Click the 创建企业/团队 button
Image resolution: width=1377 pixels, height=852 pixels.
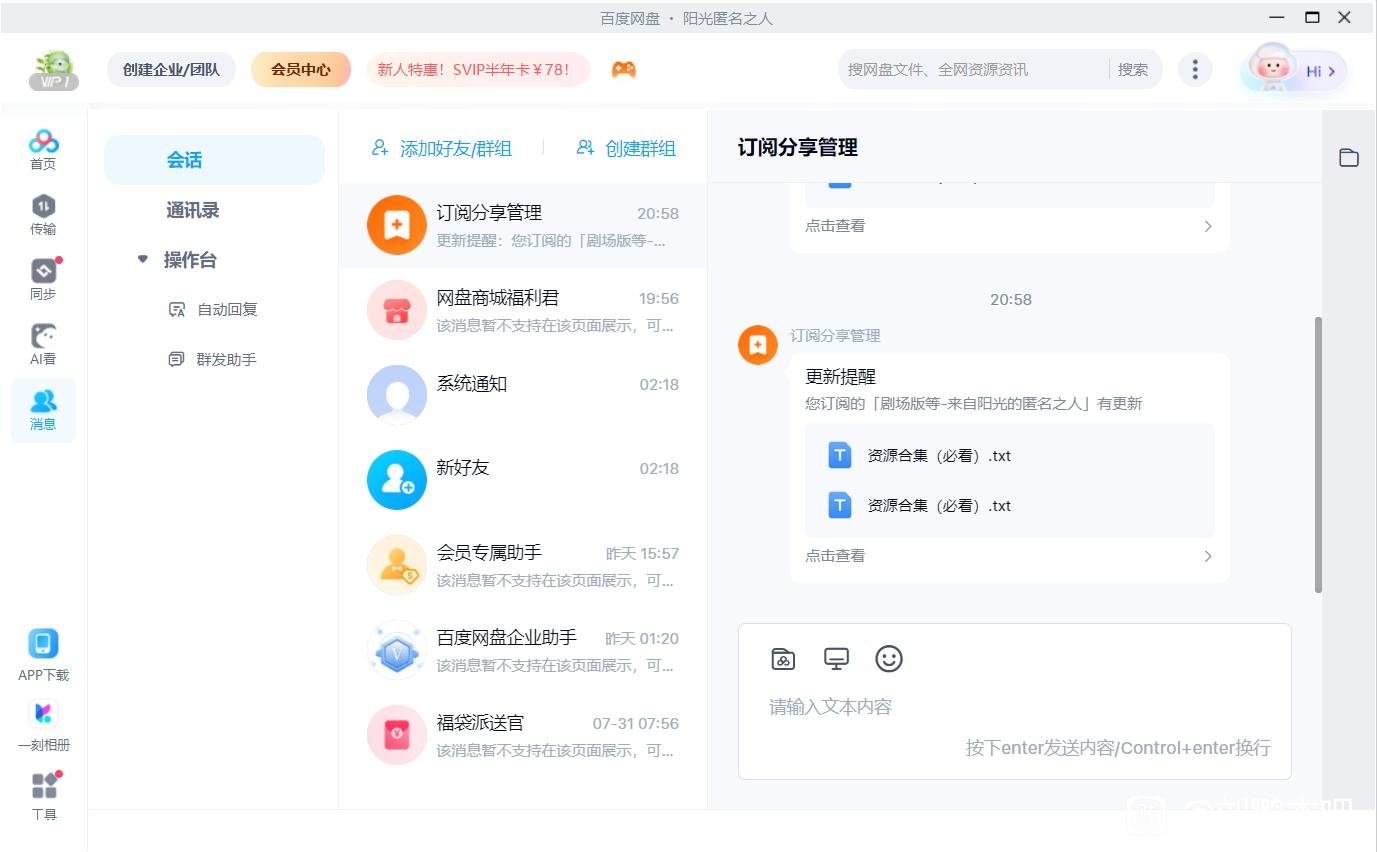click(171, 70)
